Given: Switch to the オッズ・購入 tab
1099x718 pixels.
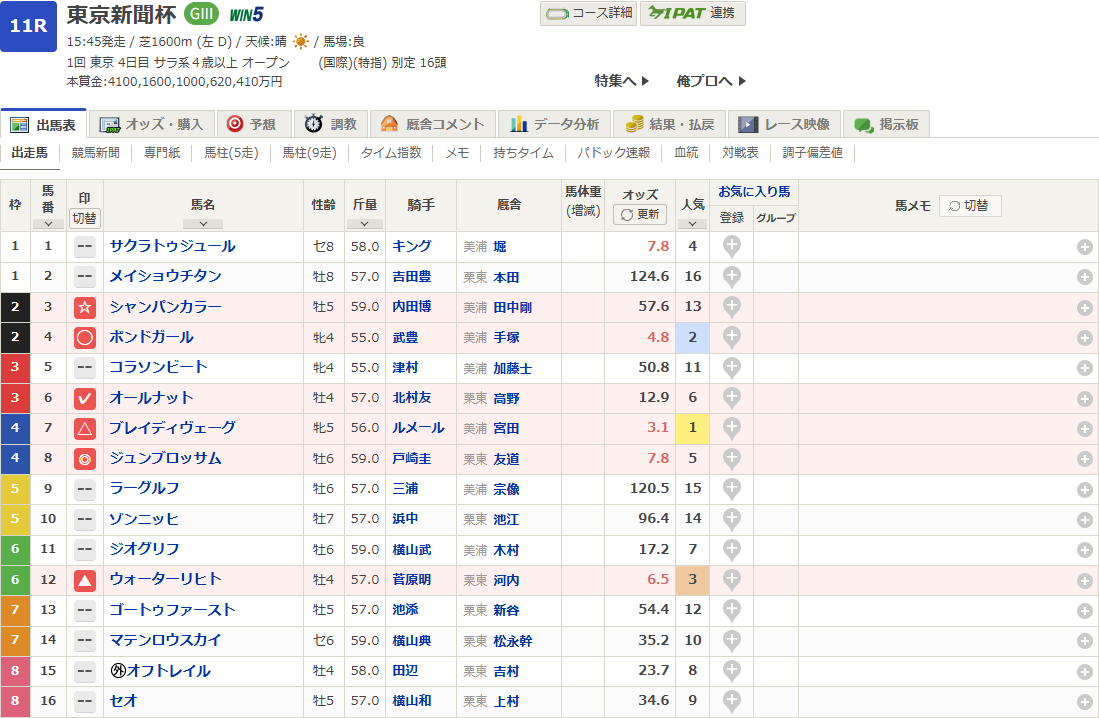Looking at the screenshot, I should coord(153,124).
